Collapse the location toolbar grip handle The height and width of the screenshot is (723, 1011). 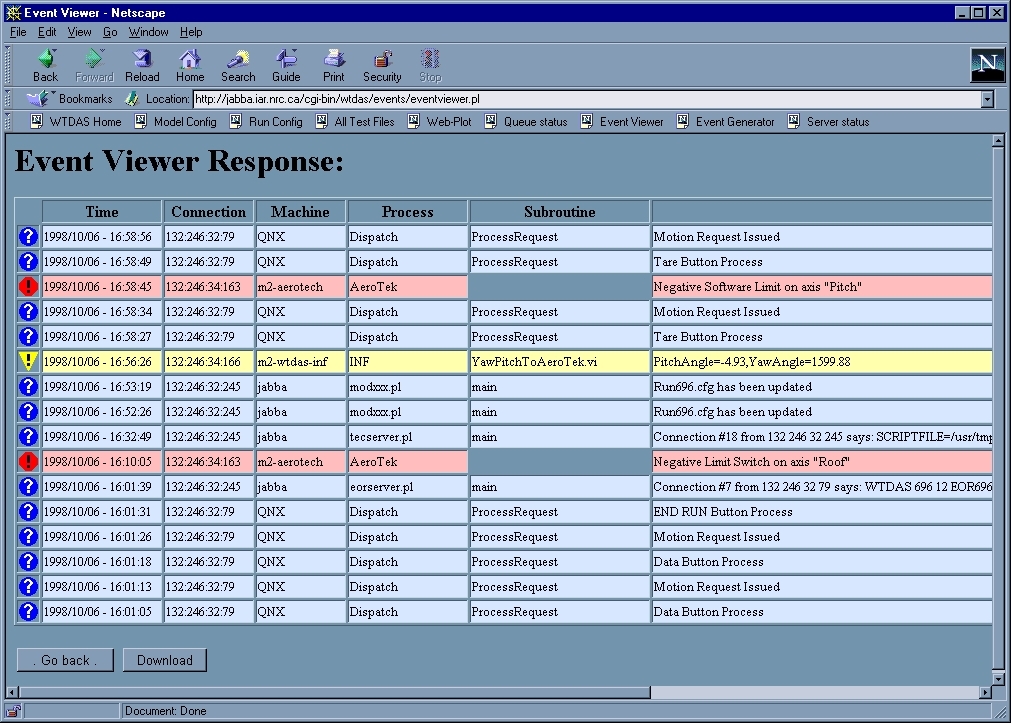point(8,99)
